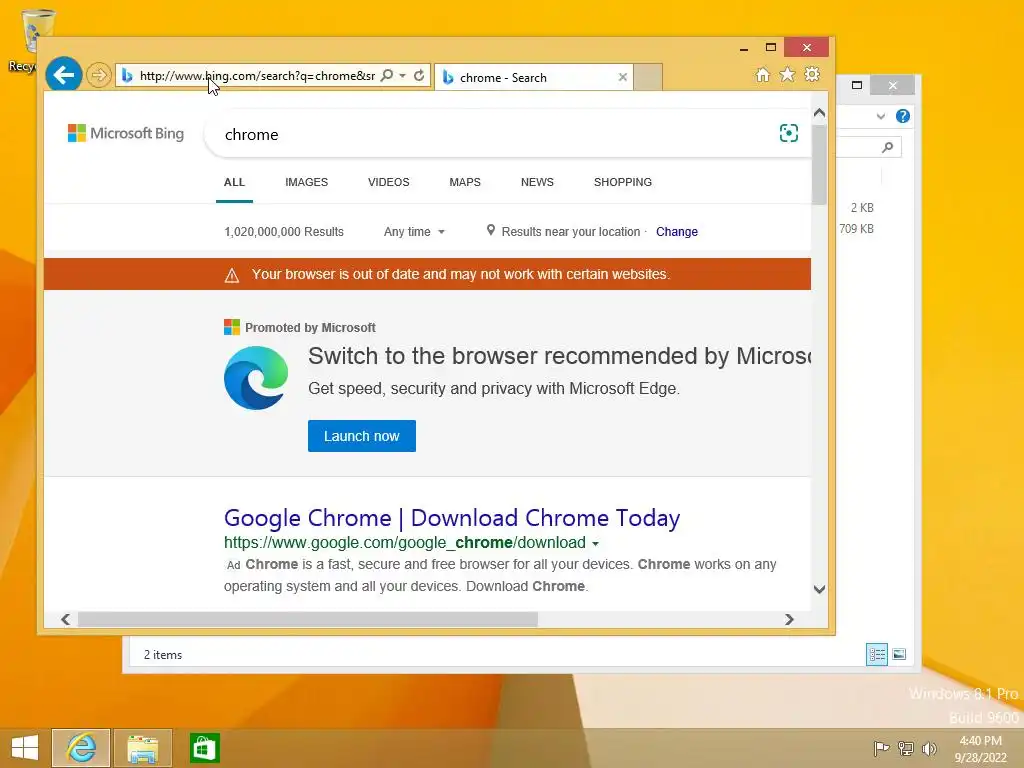The image size is (1024, 768).
Task: Switch File Explorer to details view
Action: (x=876, y=654)
